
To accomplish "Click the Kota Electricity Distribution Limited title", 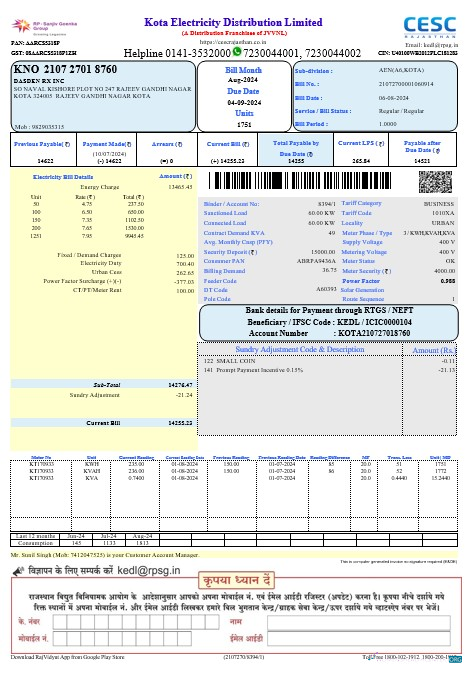I will [x=233, y=22].
